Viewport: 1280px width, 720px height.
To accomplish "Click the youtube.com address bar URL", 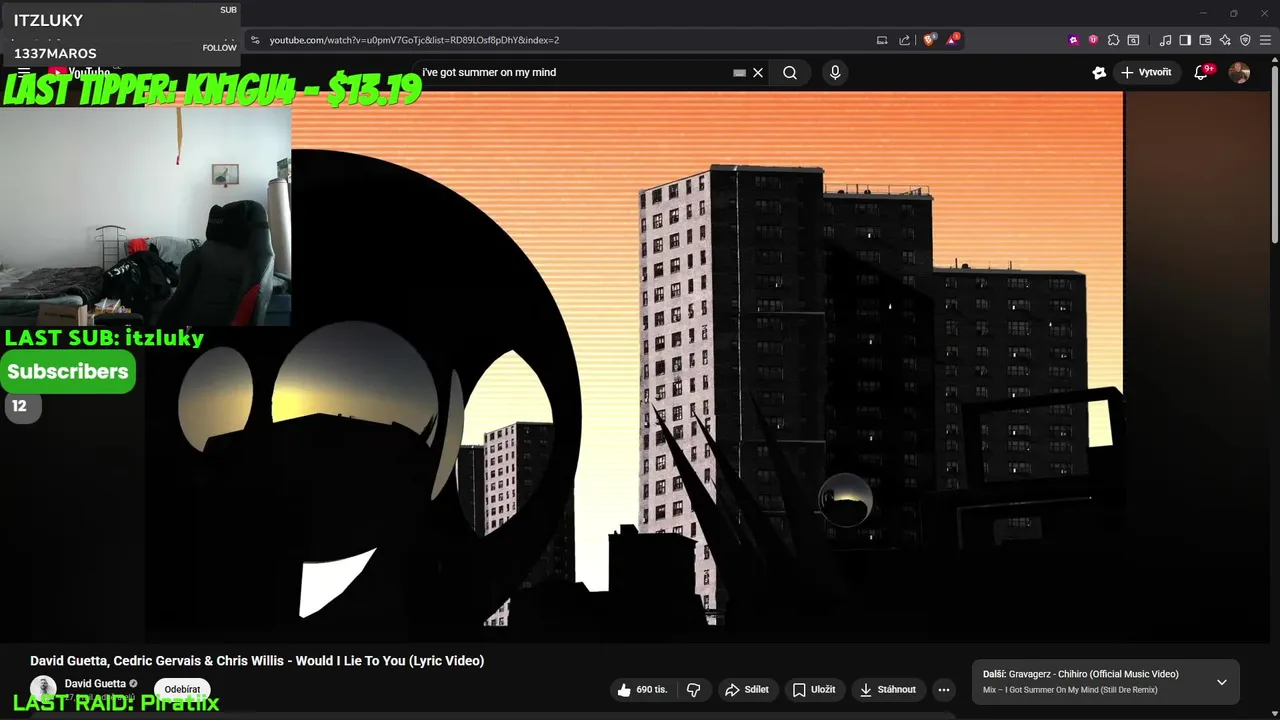I will (x=414, y=40).
